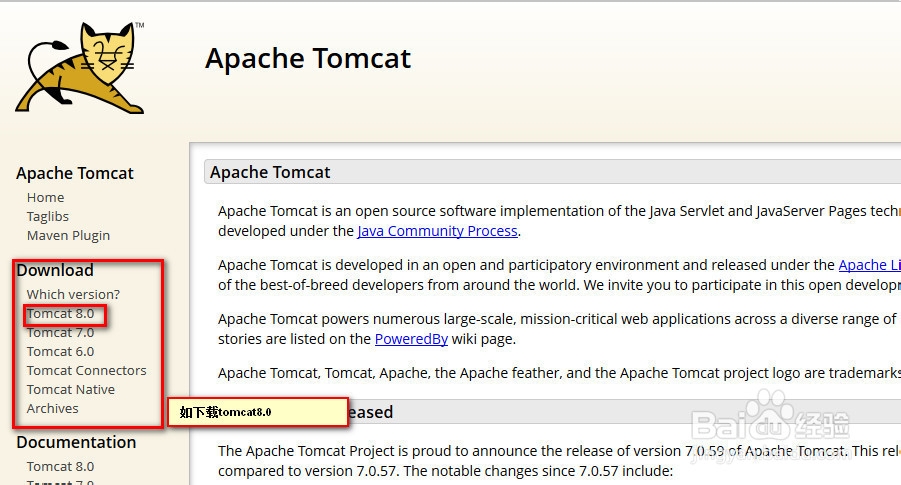Click the Documentation sidebar heading
The height and width of the screenshot is (485, 901).
point(76,442)
